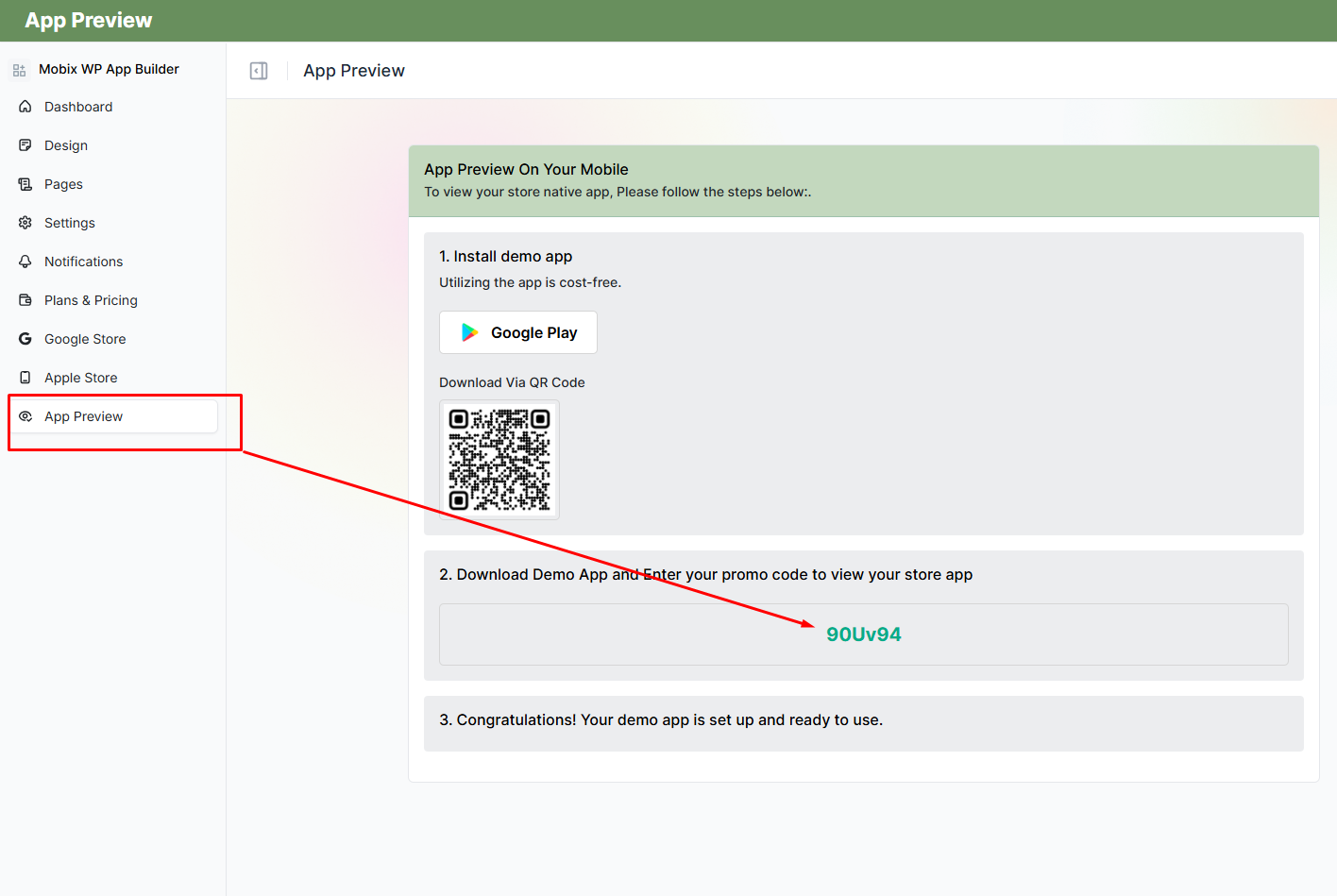
Task: Click the App Preview page heading
Action: (354, 71)
